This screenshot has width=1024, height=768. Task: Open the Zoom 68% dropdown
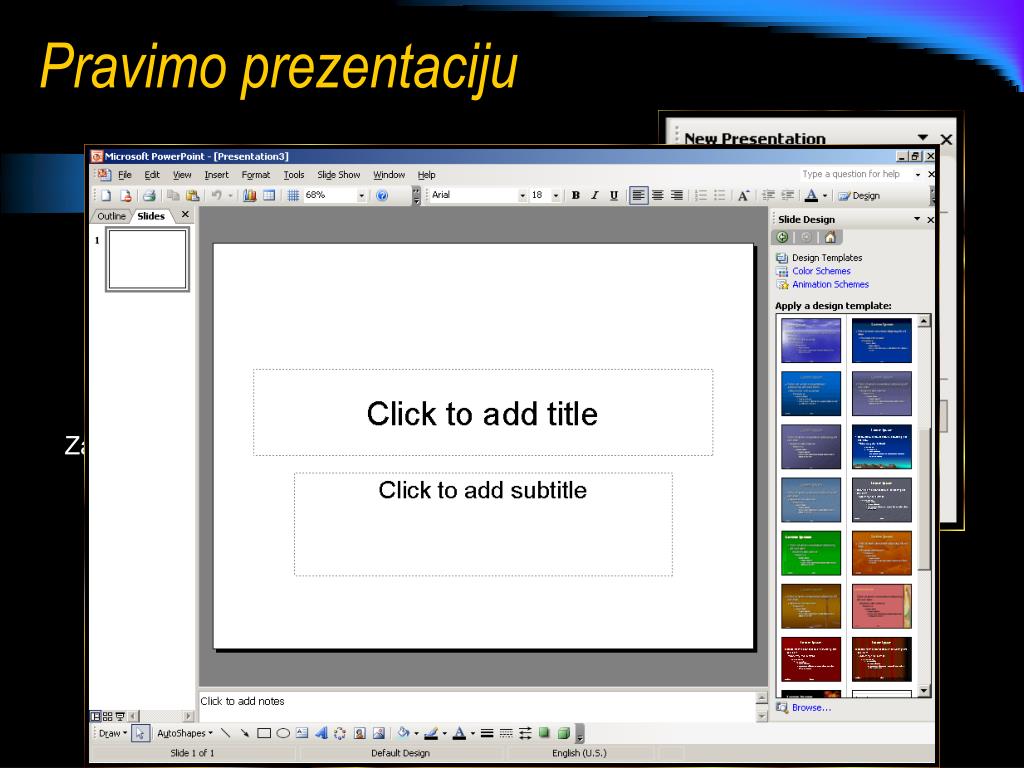point(361,195)
